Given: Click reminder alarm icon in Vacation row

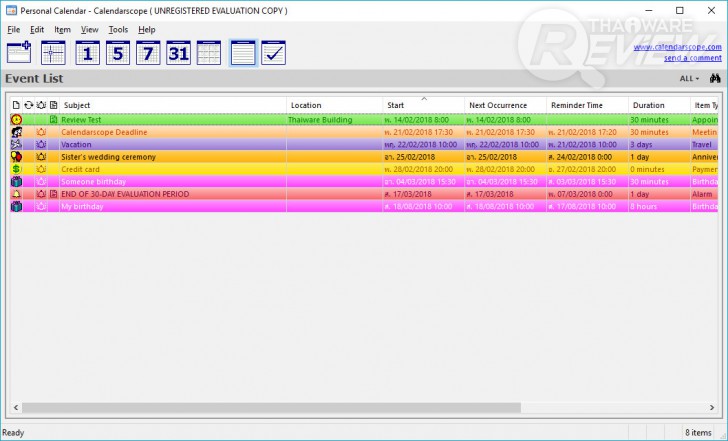Looking at the screenshot, I should click(x=41, y=144).
